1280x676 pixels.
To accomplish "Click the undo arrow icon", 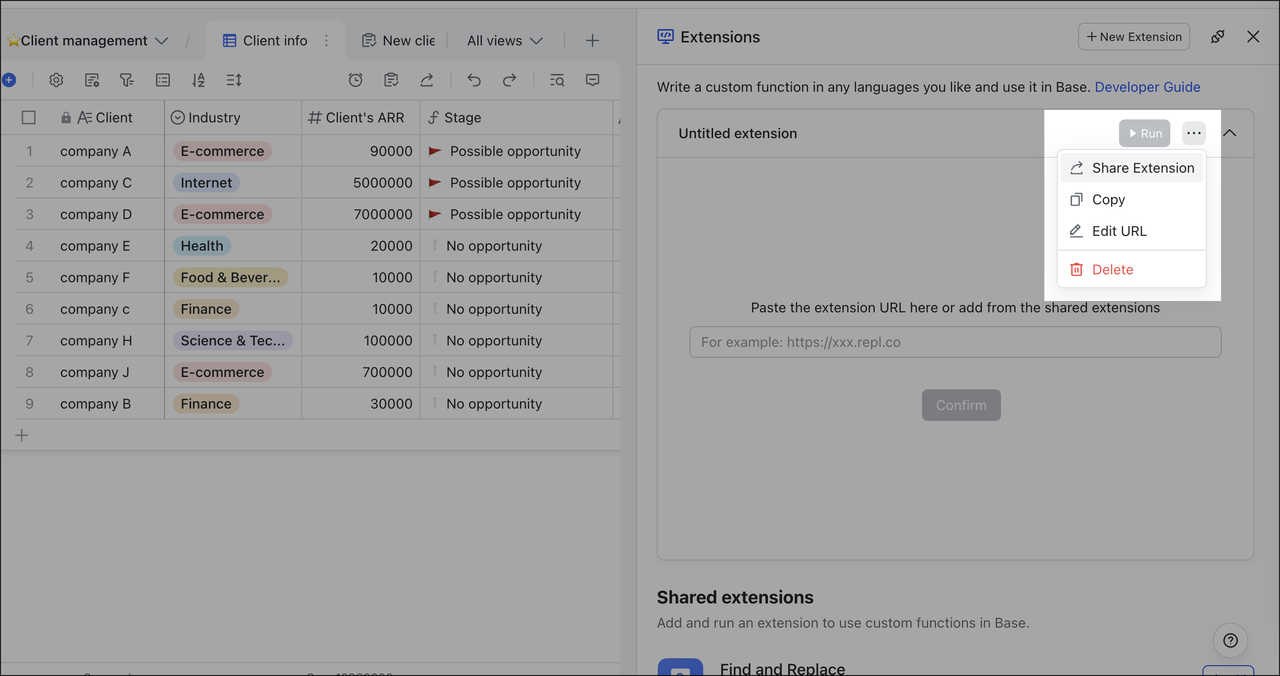I will click(x=474, y=80).
